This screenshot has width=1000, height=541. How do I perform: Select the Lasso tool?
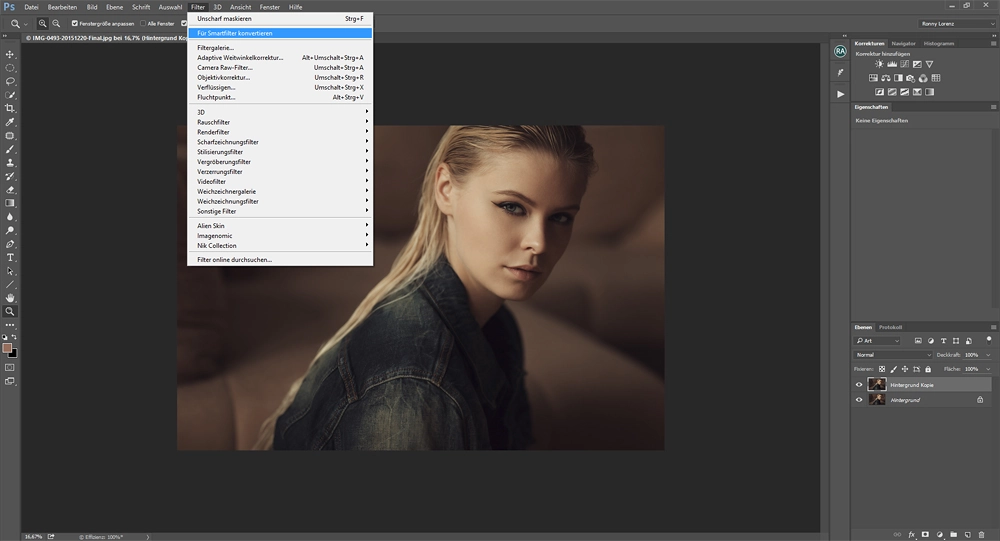click(x=10, y=81)
